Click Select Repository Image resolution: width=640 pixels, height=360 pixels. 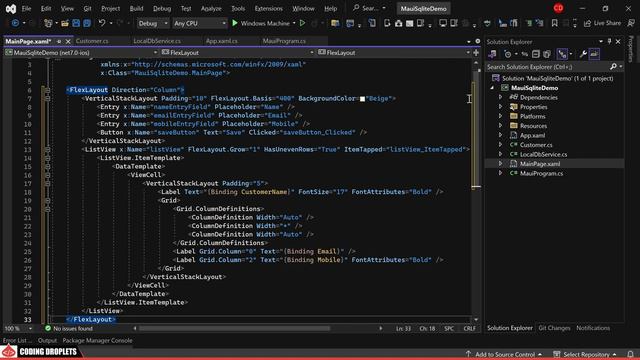point(585,354)
